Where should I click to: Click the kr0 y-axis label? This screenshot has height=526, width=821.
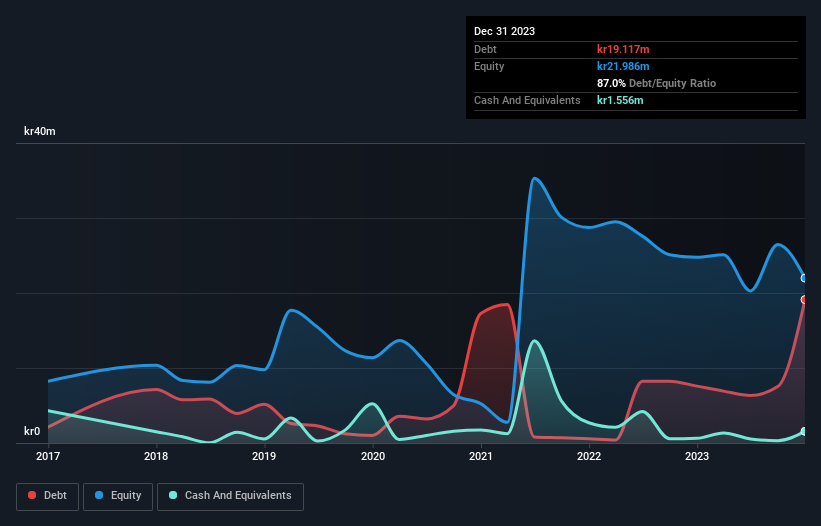pos(32,431)
